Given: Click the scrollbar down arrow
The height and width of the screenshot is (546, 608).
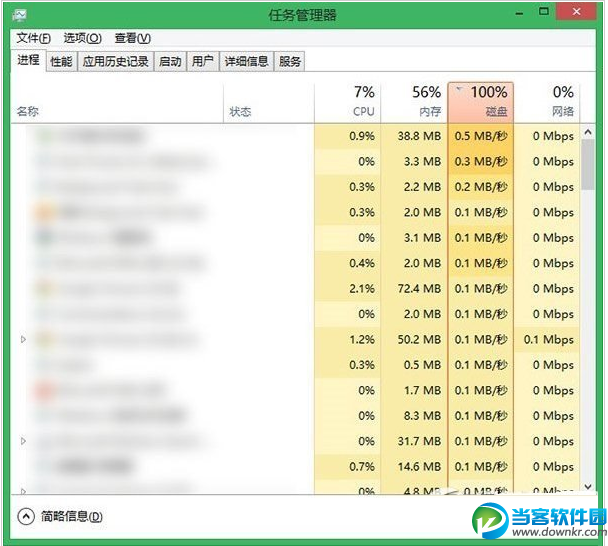Looking at the screenshot, I should (x=588, y=486).
